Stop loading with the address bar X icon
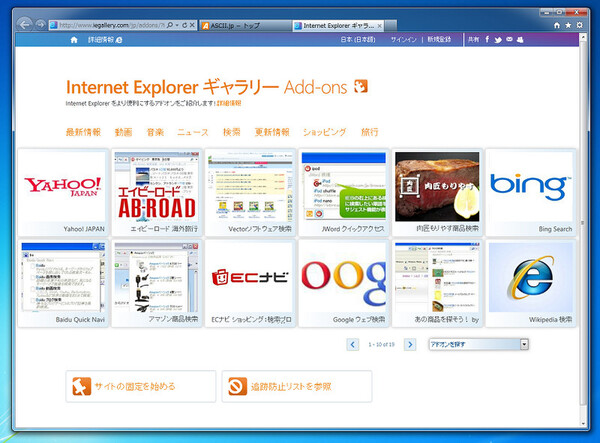 (x=192, y=25)
